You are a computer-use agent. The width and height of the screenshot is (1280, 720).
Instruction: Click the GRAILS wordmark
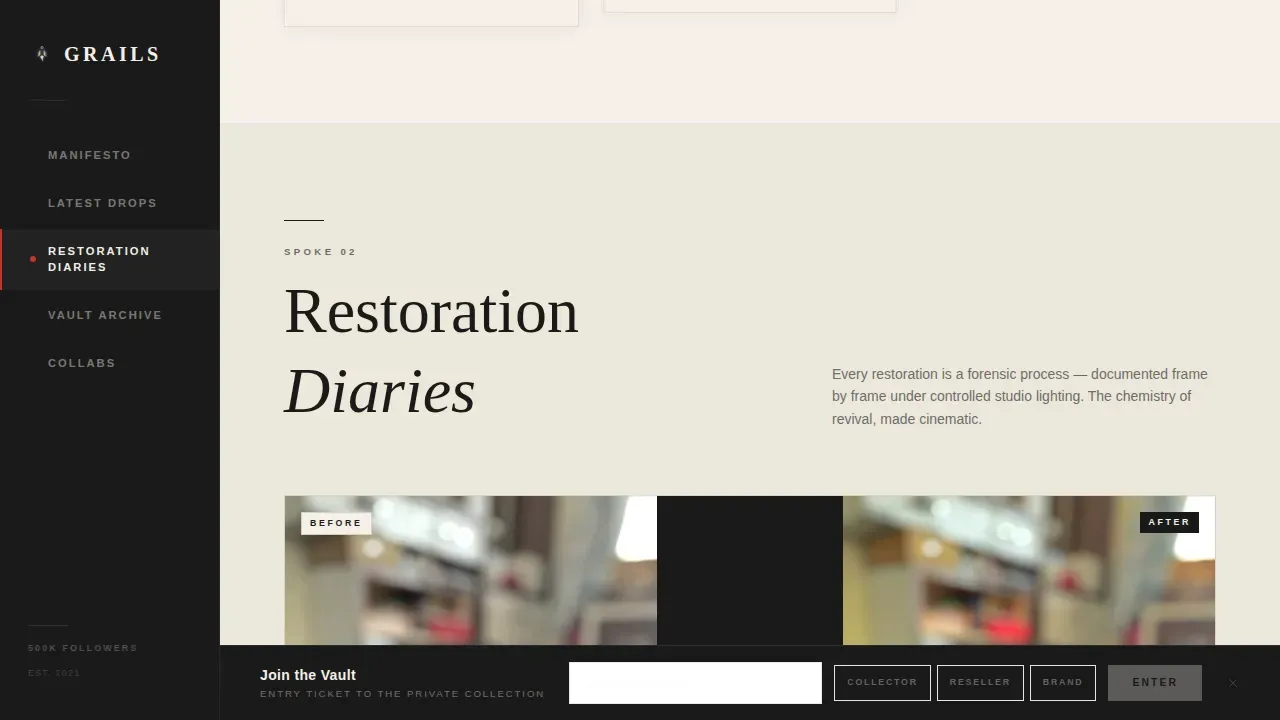(x=112, y=54)
